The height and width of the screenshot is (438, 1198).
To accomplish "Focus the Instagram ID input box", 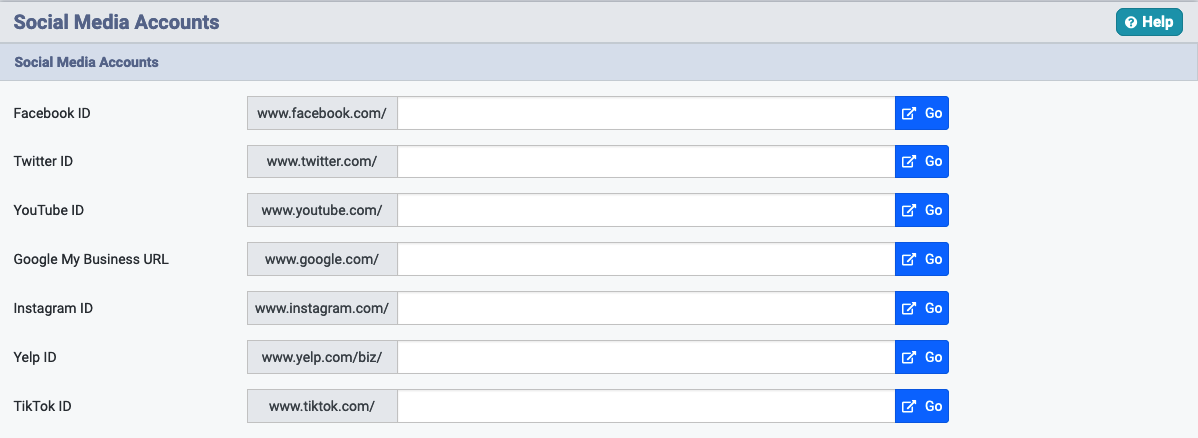I will point(646,308).
